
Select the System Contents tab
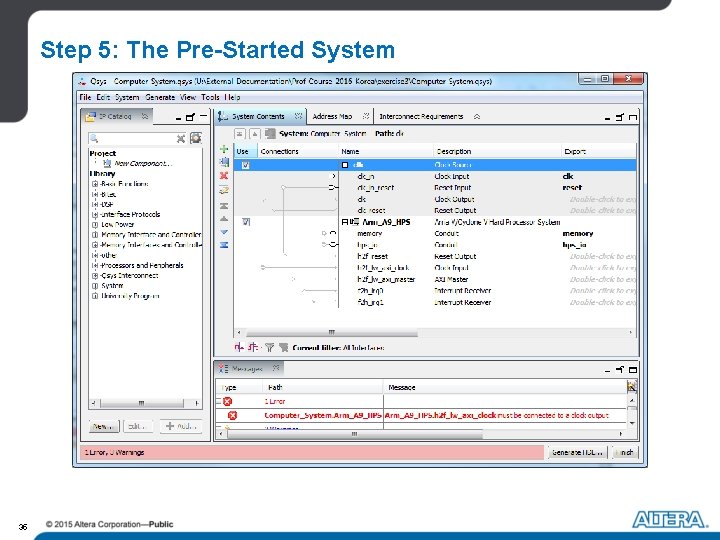pos(258,117)
